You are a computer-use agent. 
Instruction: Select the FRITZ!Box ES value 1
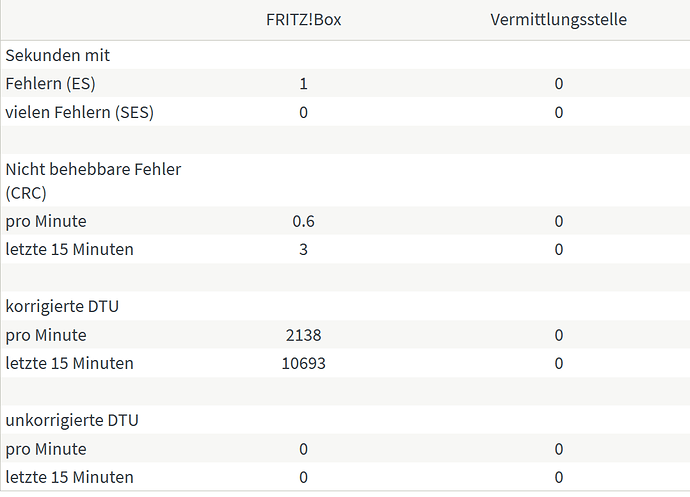(303, 84)
